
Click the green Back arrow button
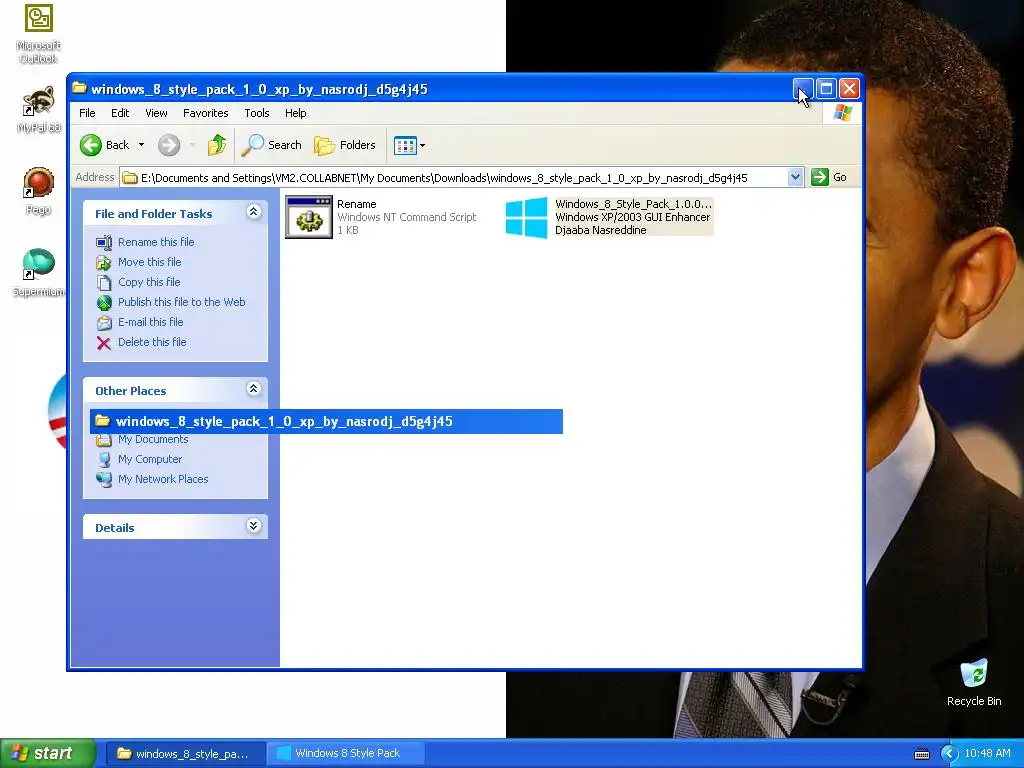click(91, 145)
